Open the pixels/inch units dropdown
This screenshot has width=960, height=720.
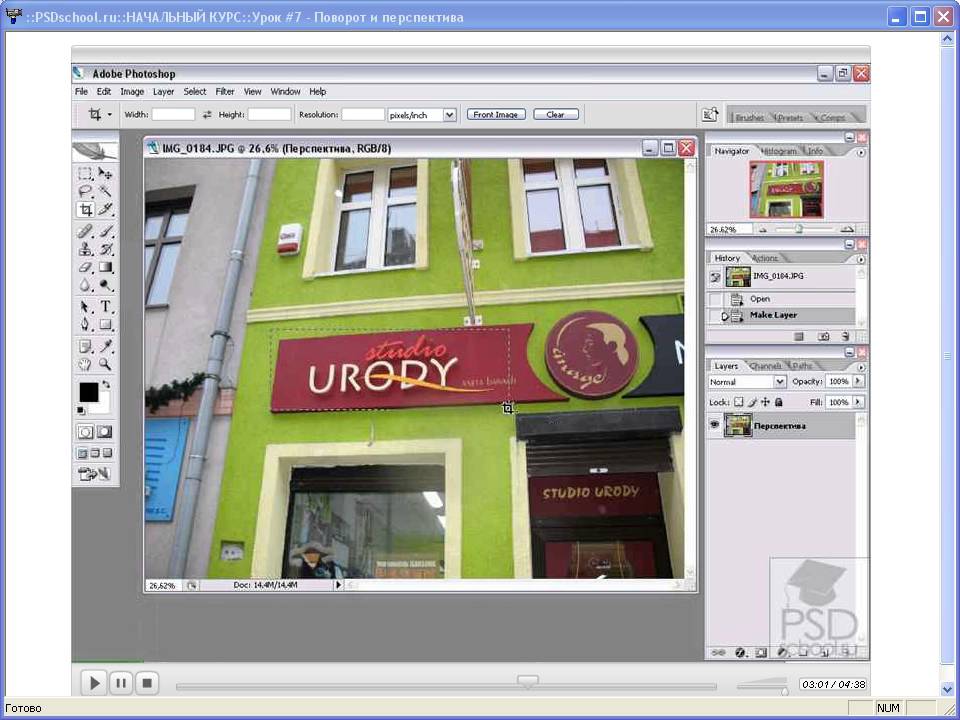[x=450, y=114]
